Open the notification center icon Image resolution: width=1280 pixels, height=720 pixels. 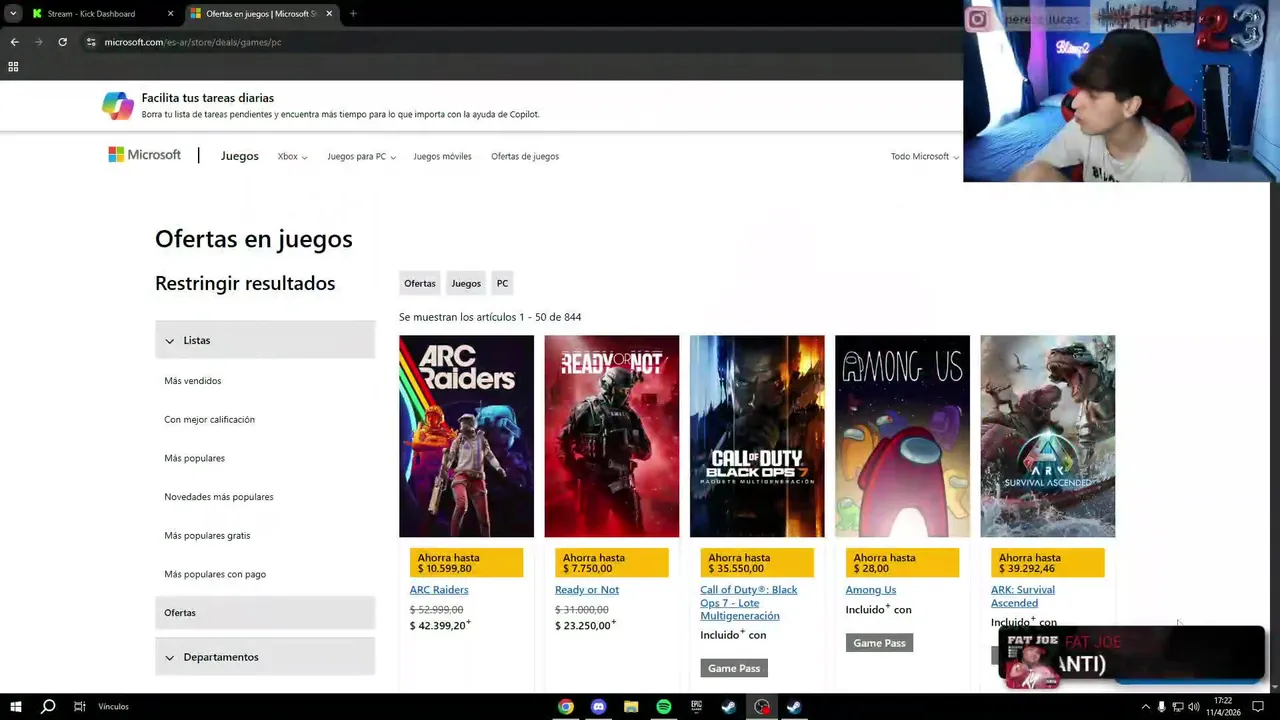coord(1258,707)
